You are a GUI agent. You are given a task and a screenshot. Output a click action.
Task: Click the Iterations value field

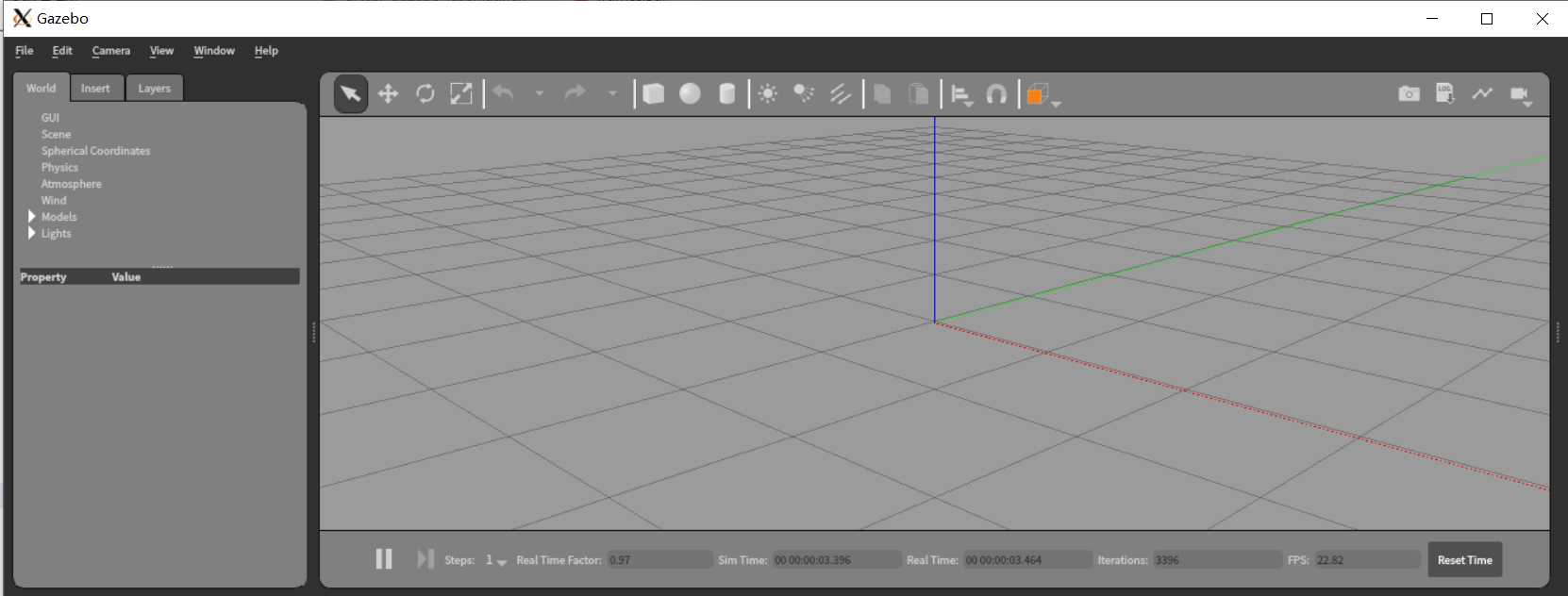pyautogui.click(x=1217, y=560)
